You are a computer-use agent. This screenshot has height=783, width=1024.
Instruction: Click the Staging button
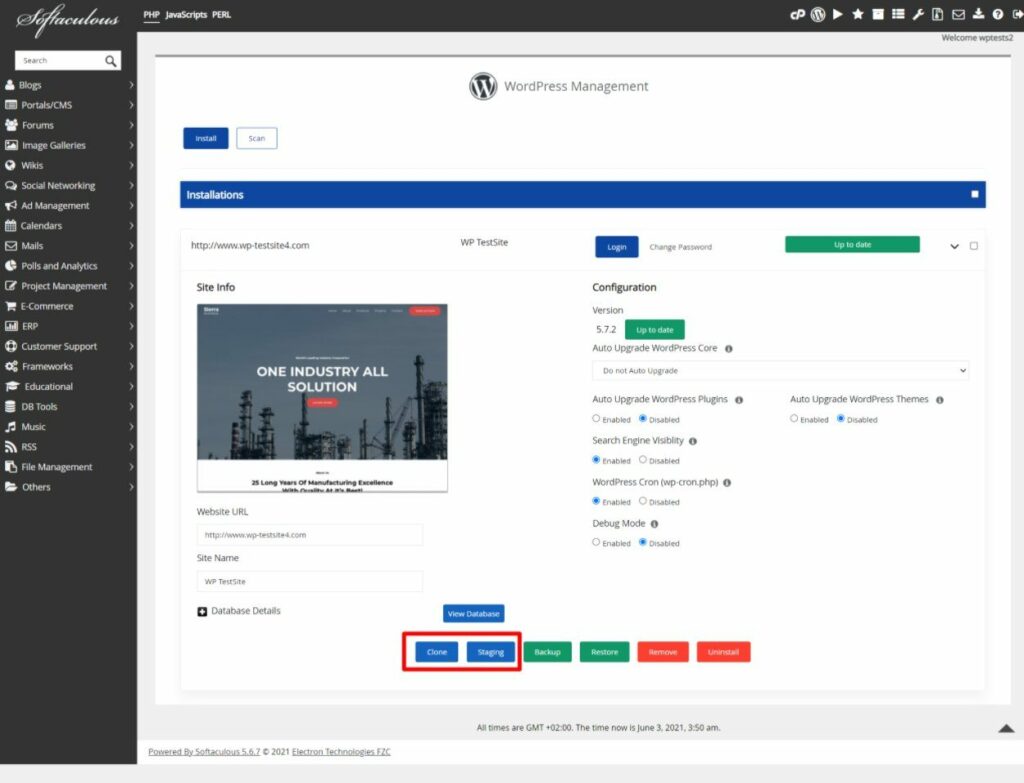coord(490,652)
